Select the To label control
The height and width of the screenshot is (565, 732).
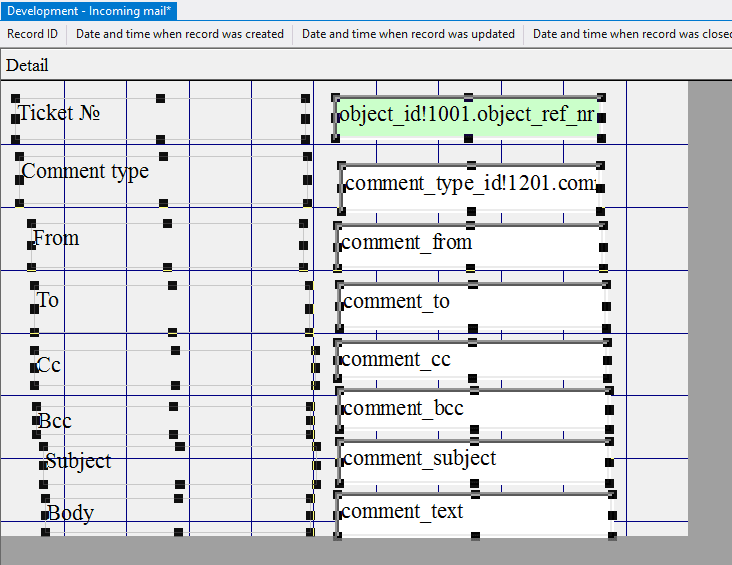[x=48, y=300]
